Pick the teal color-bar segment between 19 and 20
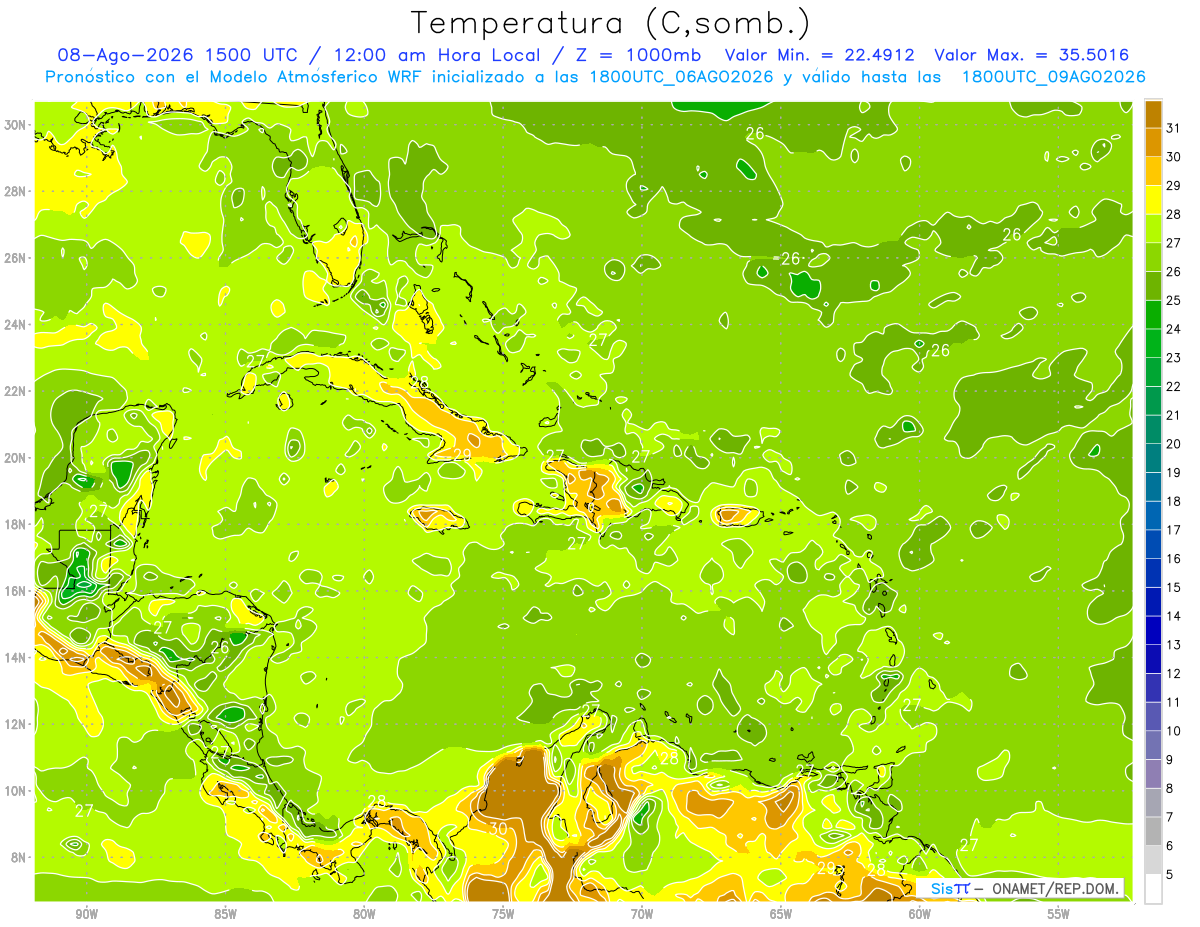1200x927 pixels. 1153,457
